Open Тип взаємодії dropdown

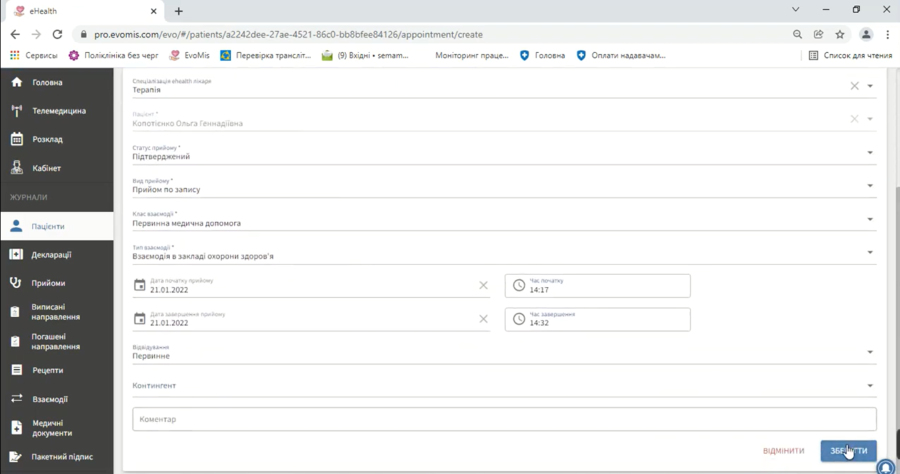(504, 252)
